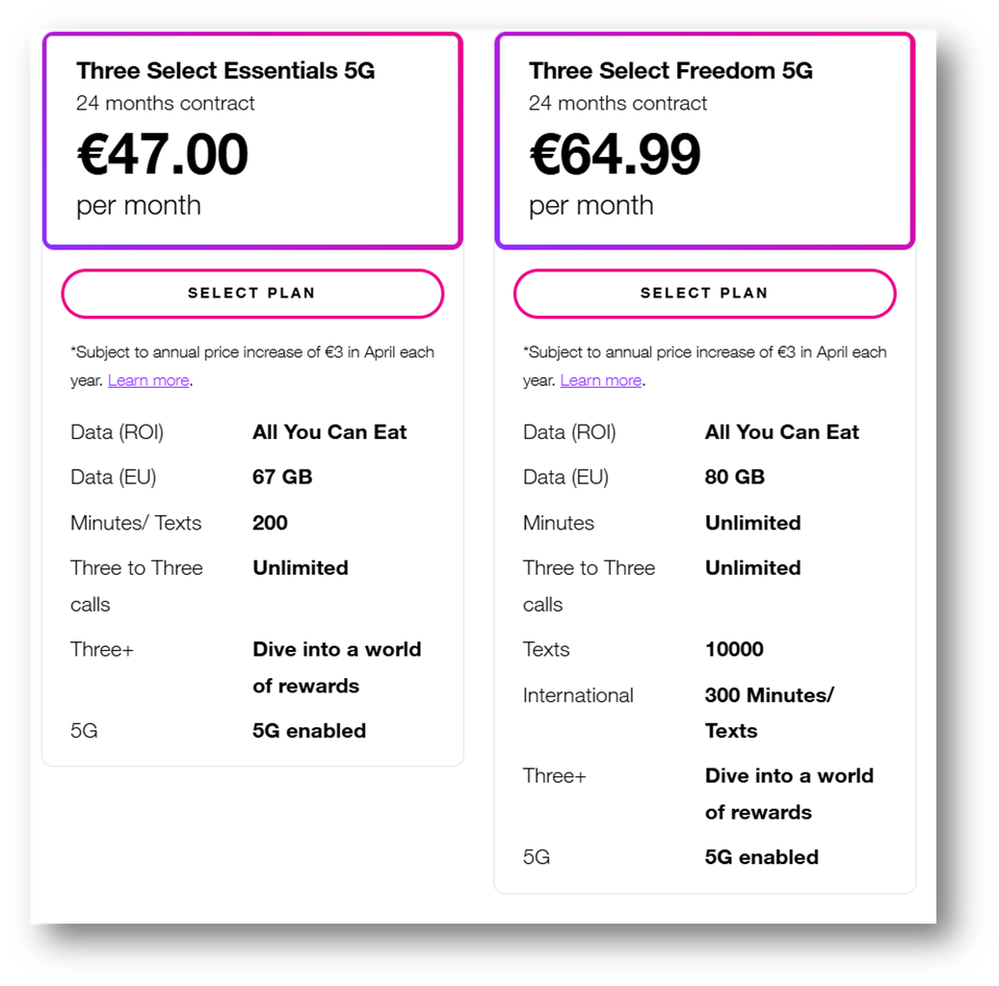This screenshot has width=999, height=986.
Task: Open Learn more link under Essentials plan
Action: click(x=149, y=380)
